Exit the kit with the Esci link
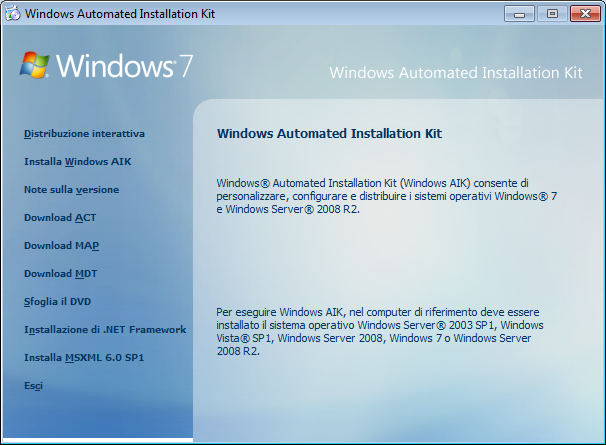 point(33,386)
